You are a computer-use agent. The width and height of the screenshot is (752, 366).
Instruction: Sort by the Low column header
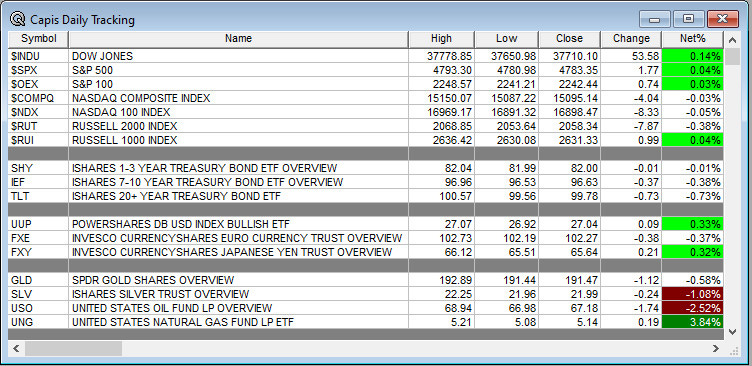[506, 39]
